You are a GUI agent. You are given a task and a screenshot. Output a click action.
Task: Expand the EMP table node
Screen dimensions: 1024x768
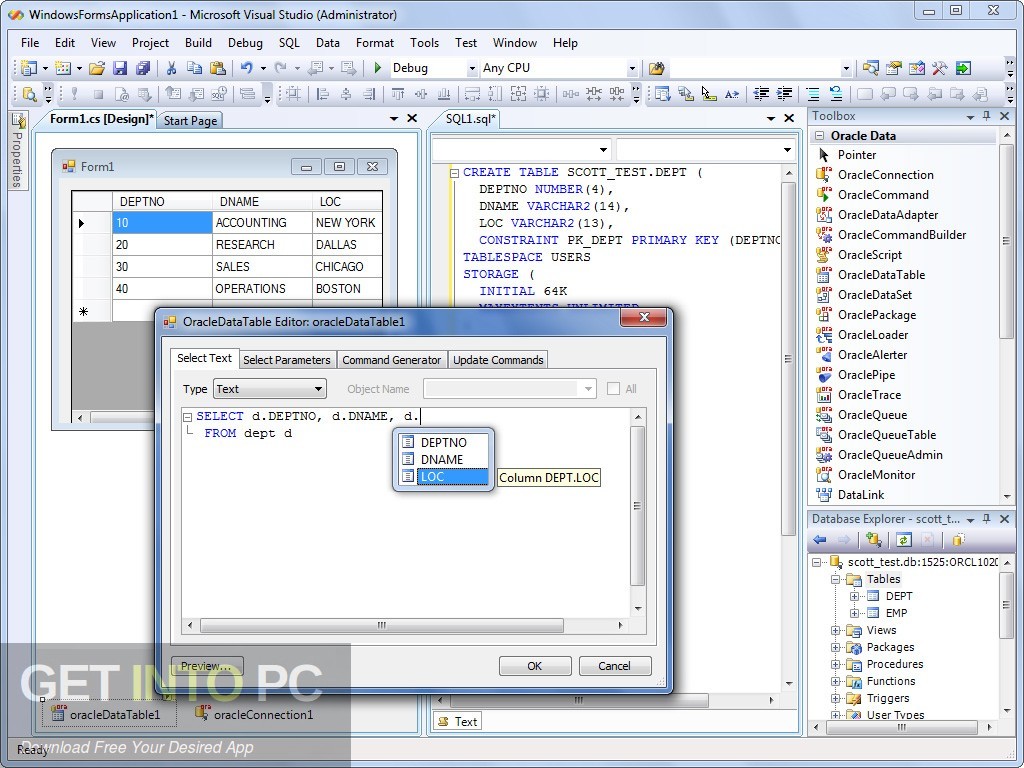tap(854, 613)
